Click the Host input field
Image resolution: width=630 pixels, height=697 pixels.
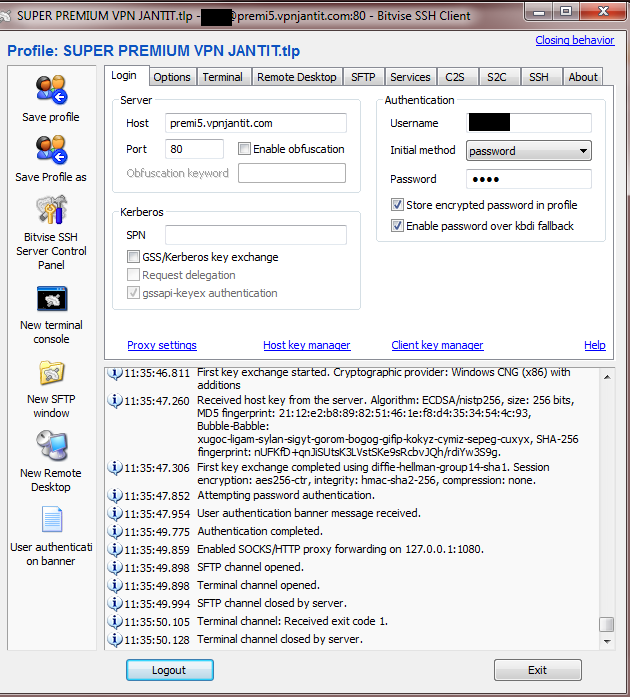[x=256, y=123]
